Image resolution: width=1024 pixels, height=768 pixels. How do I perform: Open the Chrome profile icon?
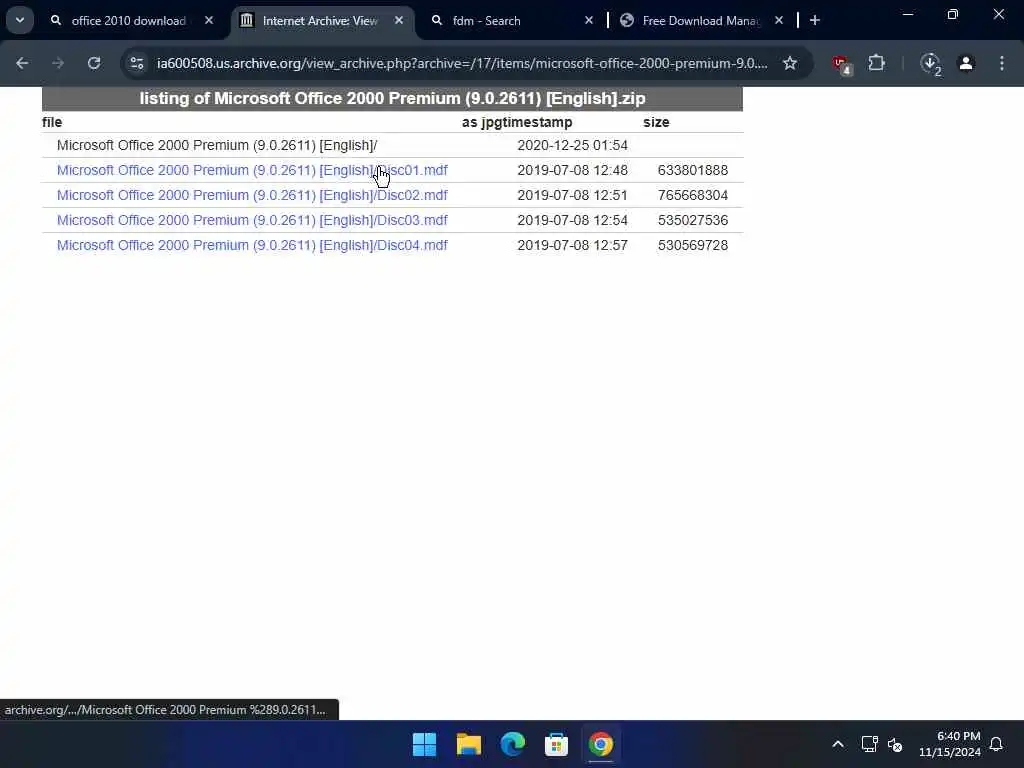point(966,63)
